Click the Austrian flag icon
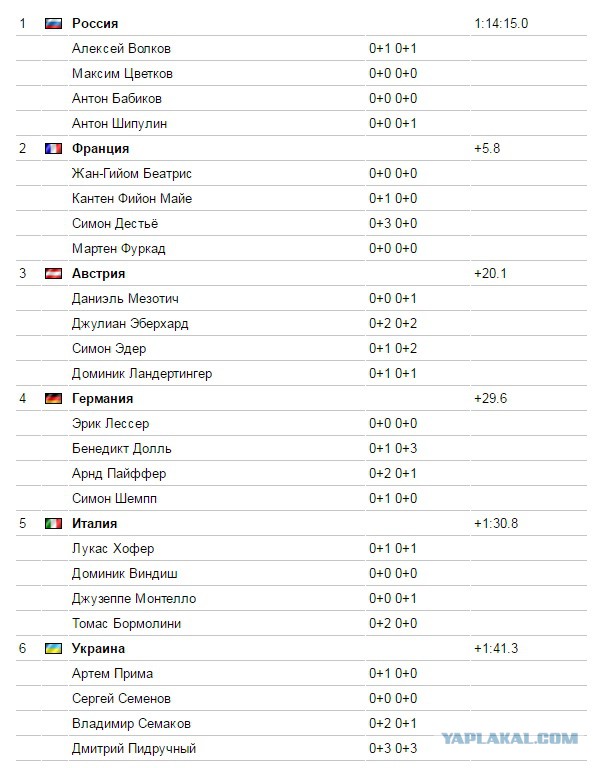The image size is (604, 768). (53, 273)
